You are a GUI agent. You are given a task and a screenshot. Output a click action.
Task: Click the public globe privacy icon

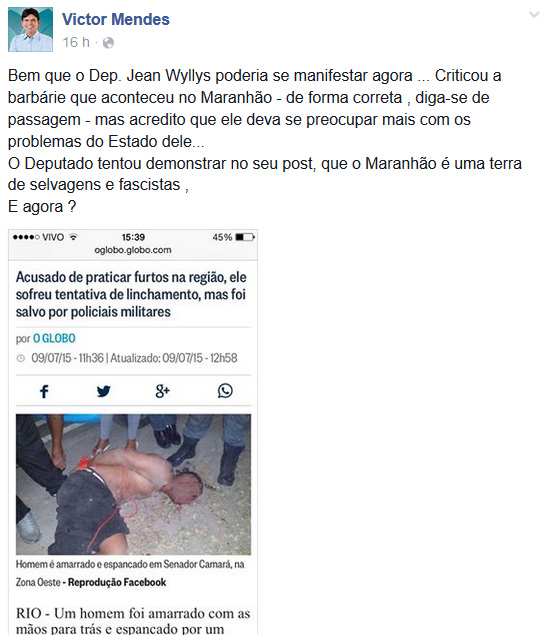(x=108, y=43)
